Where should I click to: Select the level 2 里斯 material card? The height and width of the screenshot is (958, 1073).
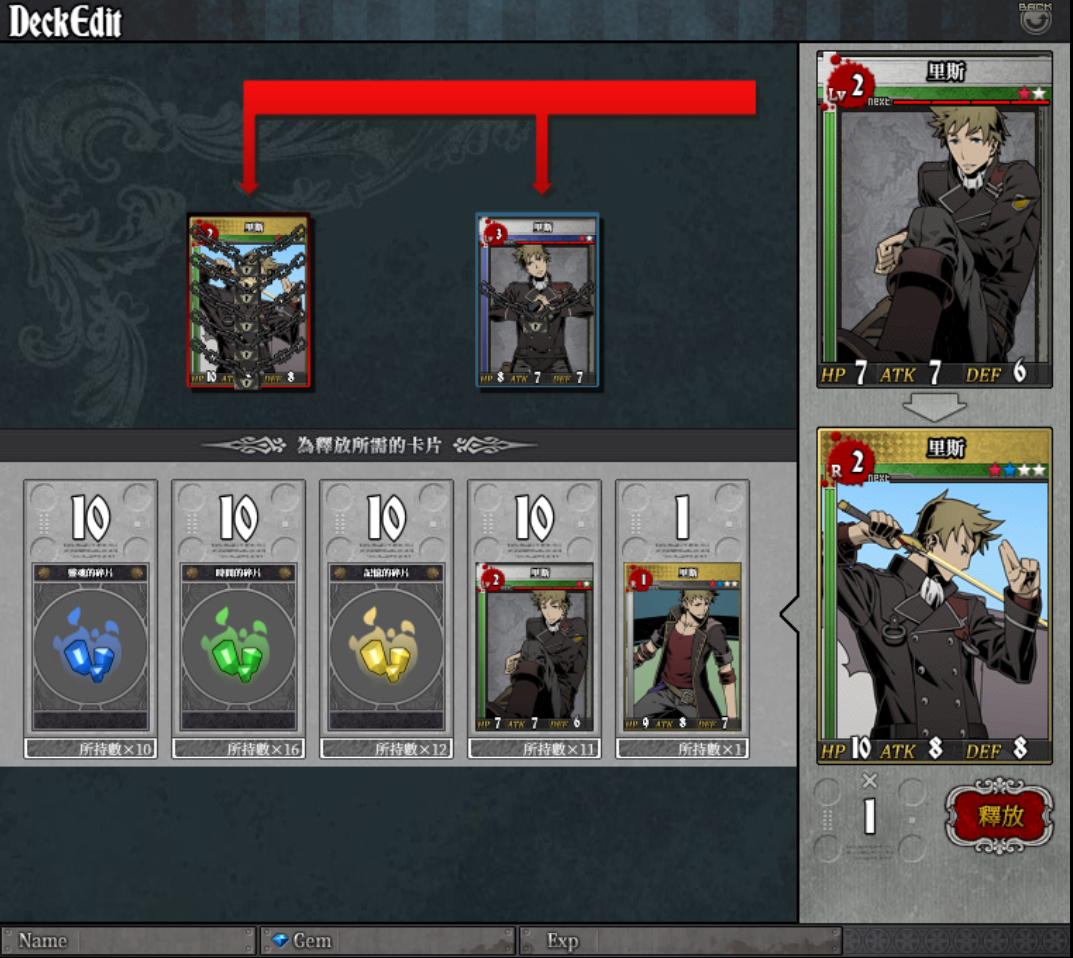(x=534, y=647)
